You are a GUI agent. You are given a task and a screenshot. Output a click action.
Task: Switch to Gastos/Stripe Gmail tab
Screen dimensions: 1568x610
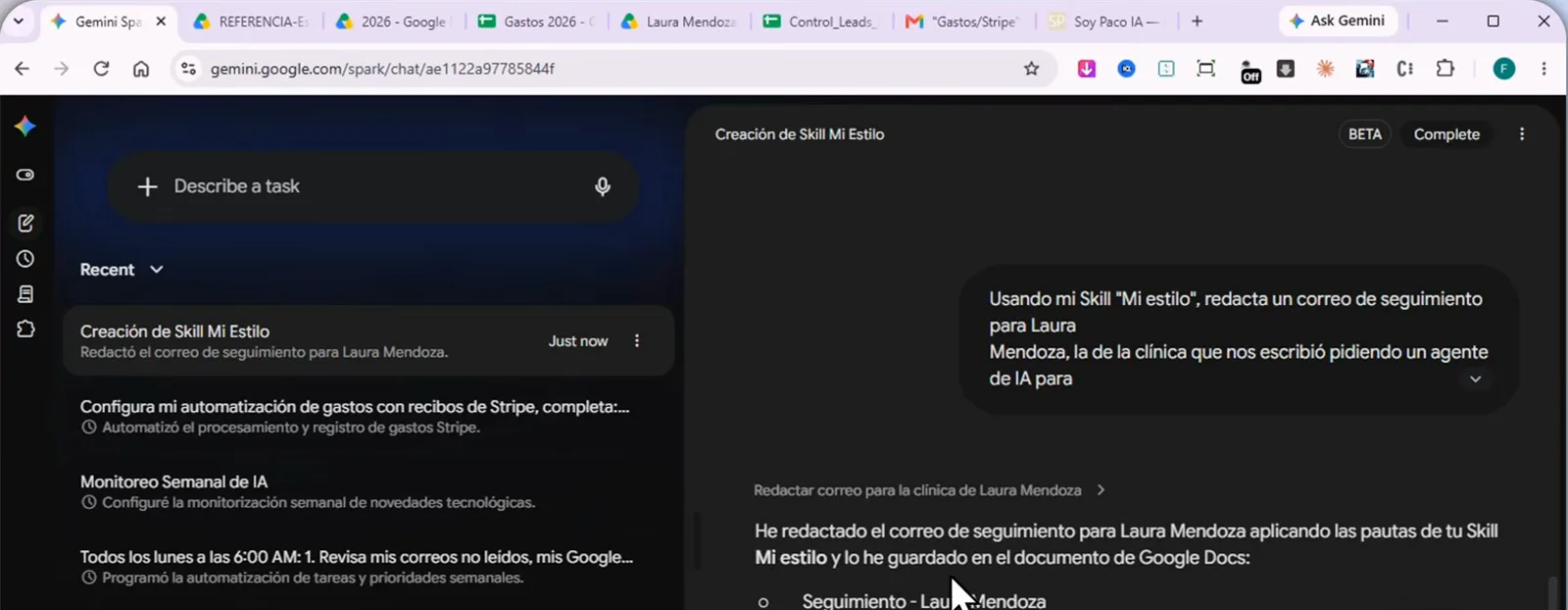click(x=963, y=21)
